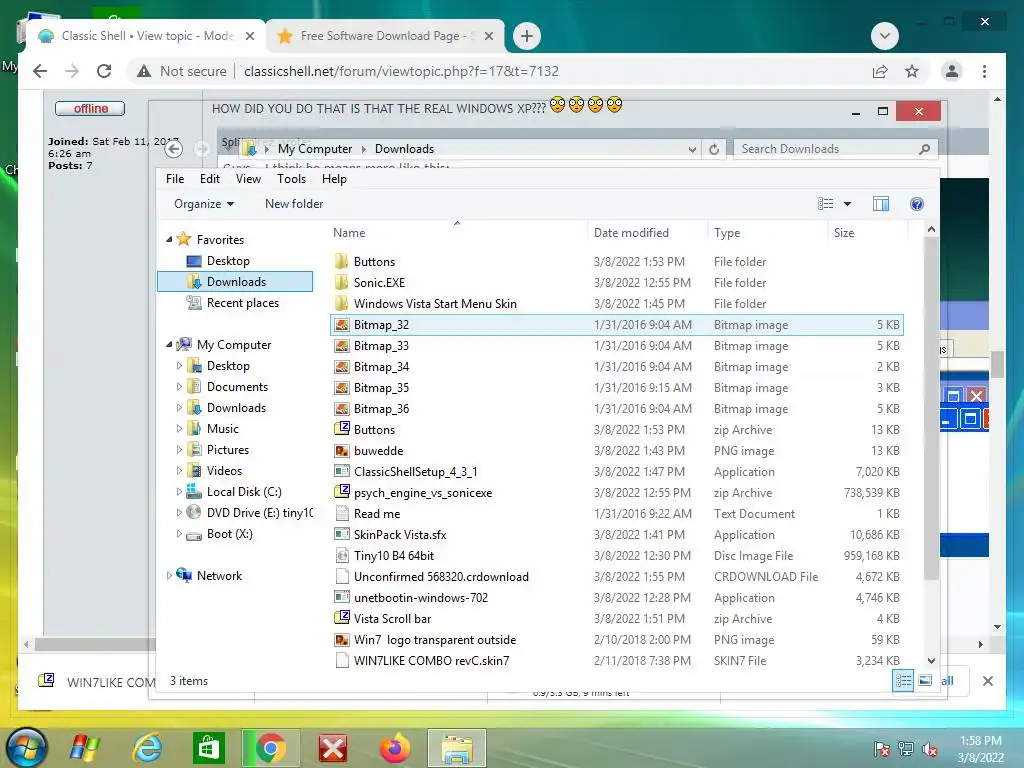
Task: Open address bar history dropdown
Action: pyautogui.click(x=692, y=150)
